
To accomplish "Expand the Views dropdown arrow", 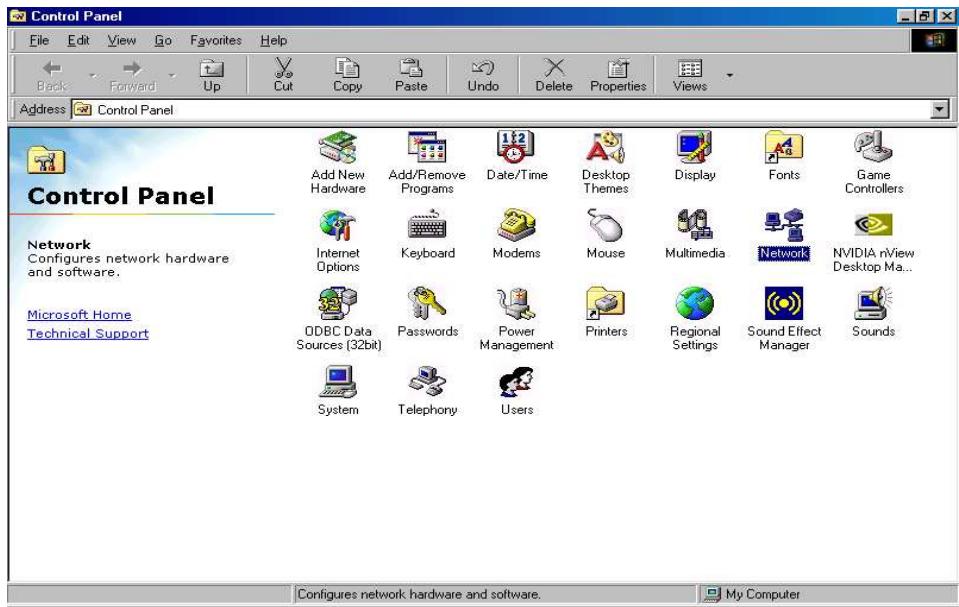I will click(729, 75).
